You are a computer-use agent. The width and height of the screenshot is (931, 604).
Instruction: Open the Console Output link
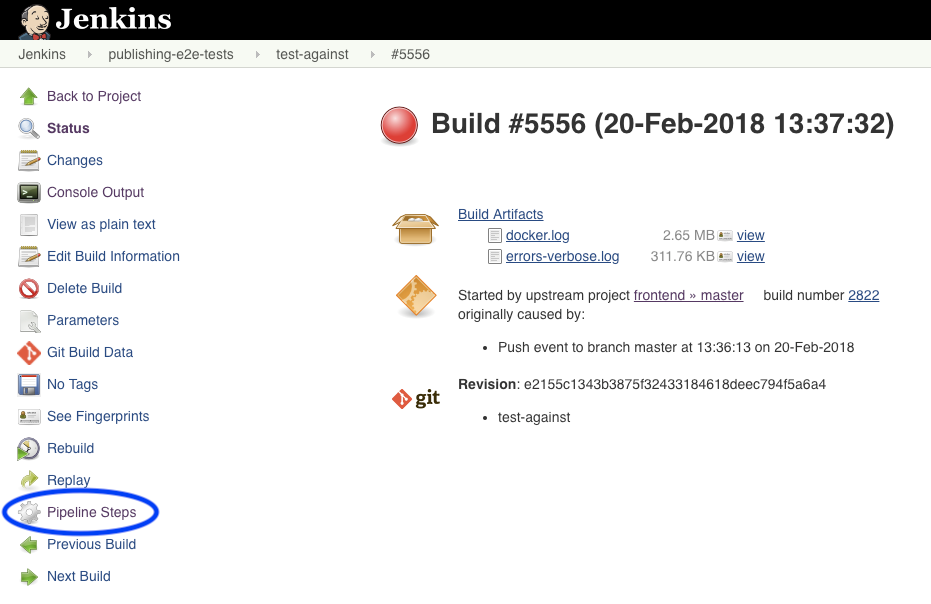point(96,192)
